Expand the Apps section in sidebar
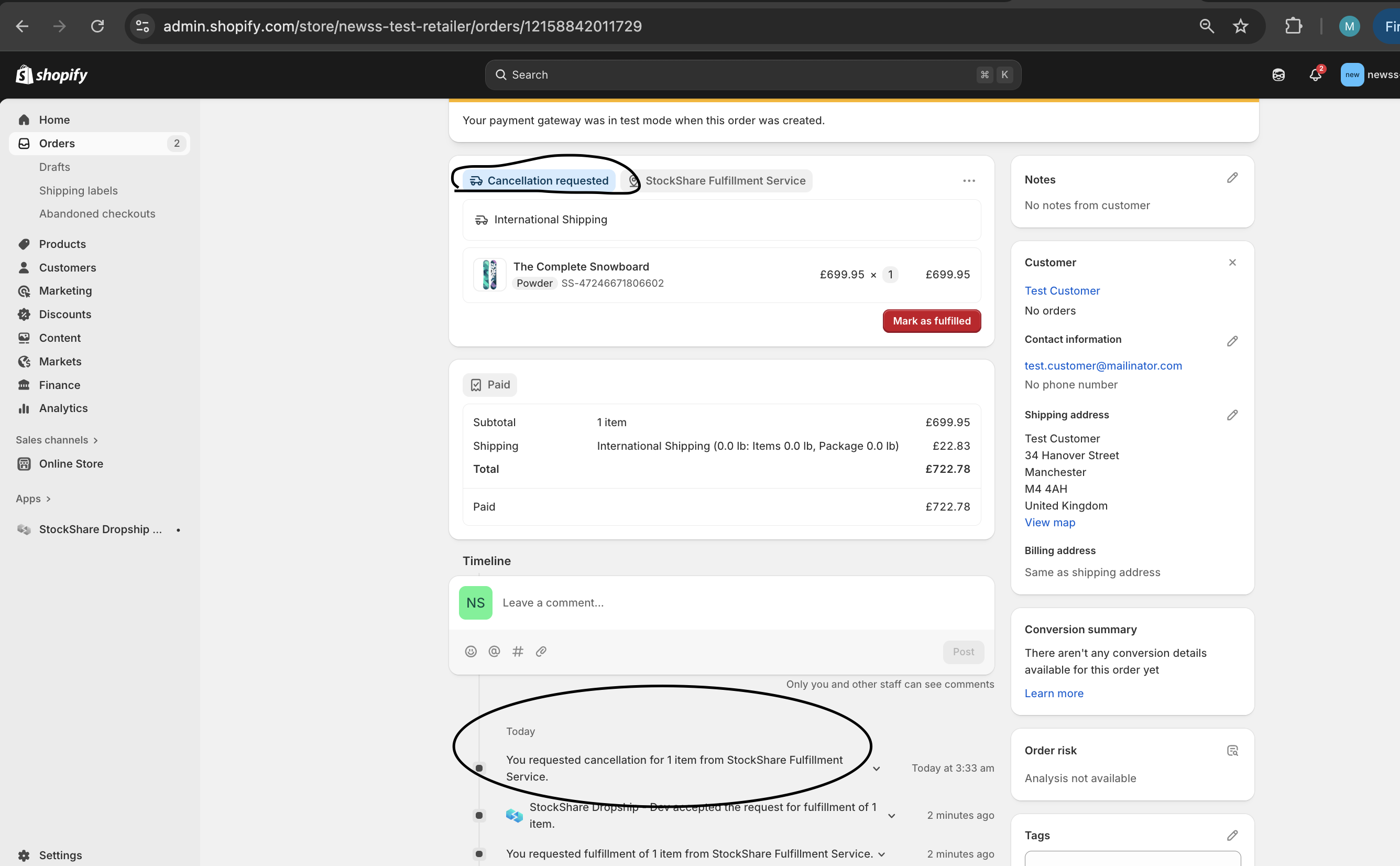Screen dimensions: 1400x866 (33, 499)
